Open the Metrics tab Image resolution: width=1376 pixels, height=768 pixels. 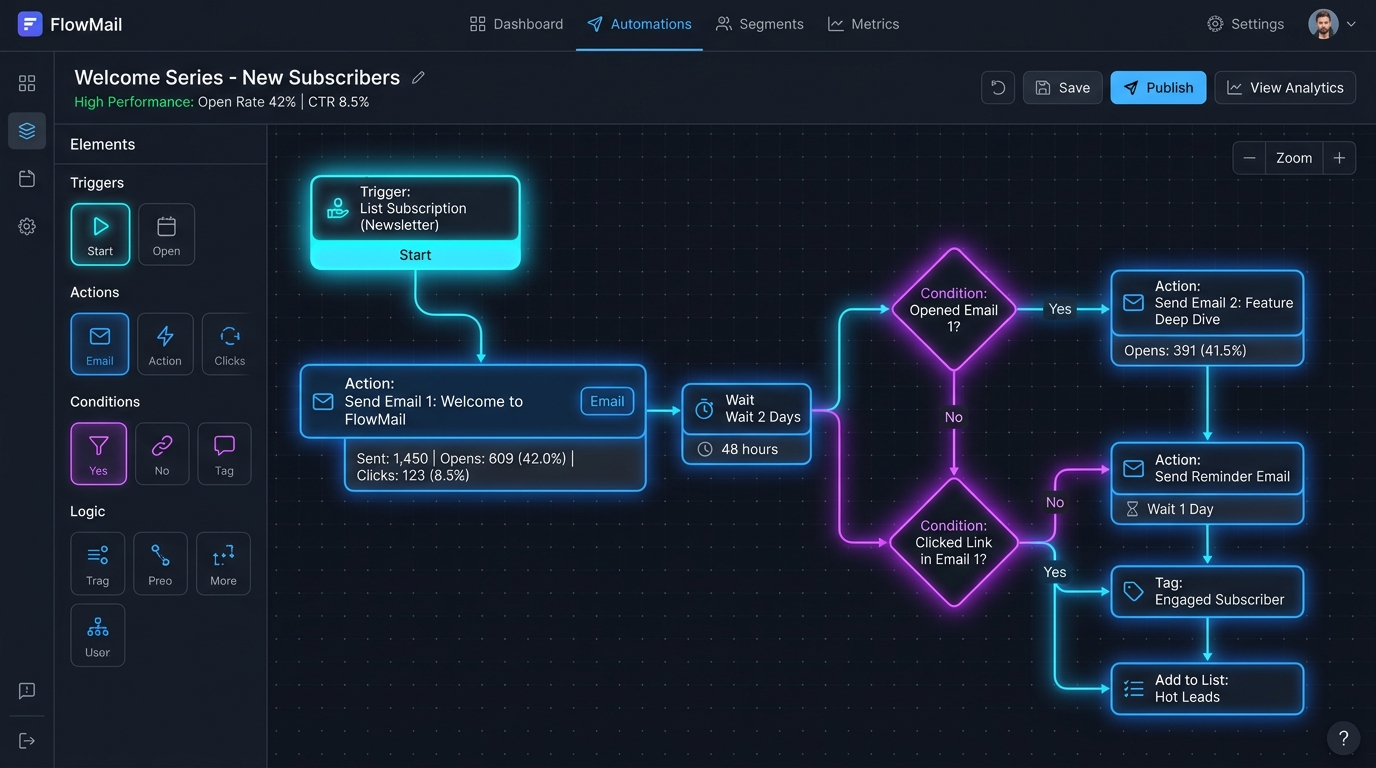(863, 24)
